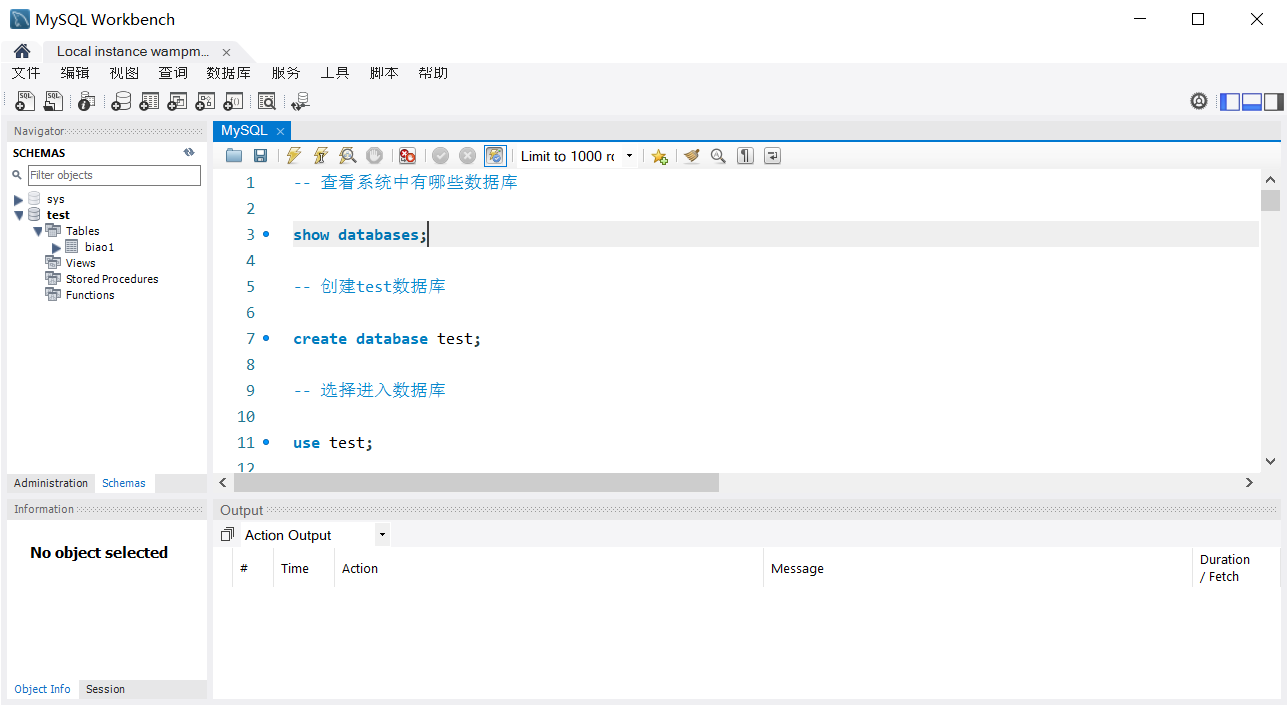Image resolution: width=1288 pixels, height=706 pixels.
Task: Hide the bottom output panel
Action: tap(1252, 102)
